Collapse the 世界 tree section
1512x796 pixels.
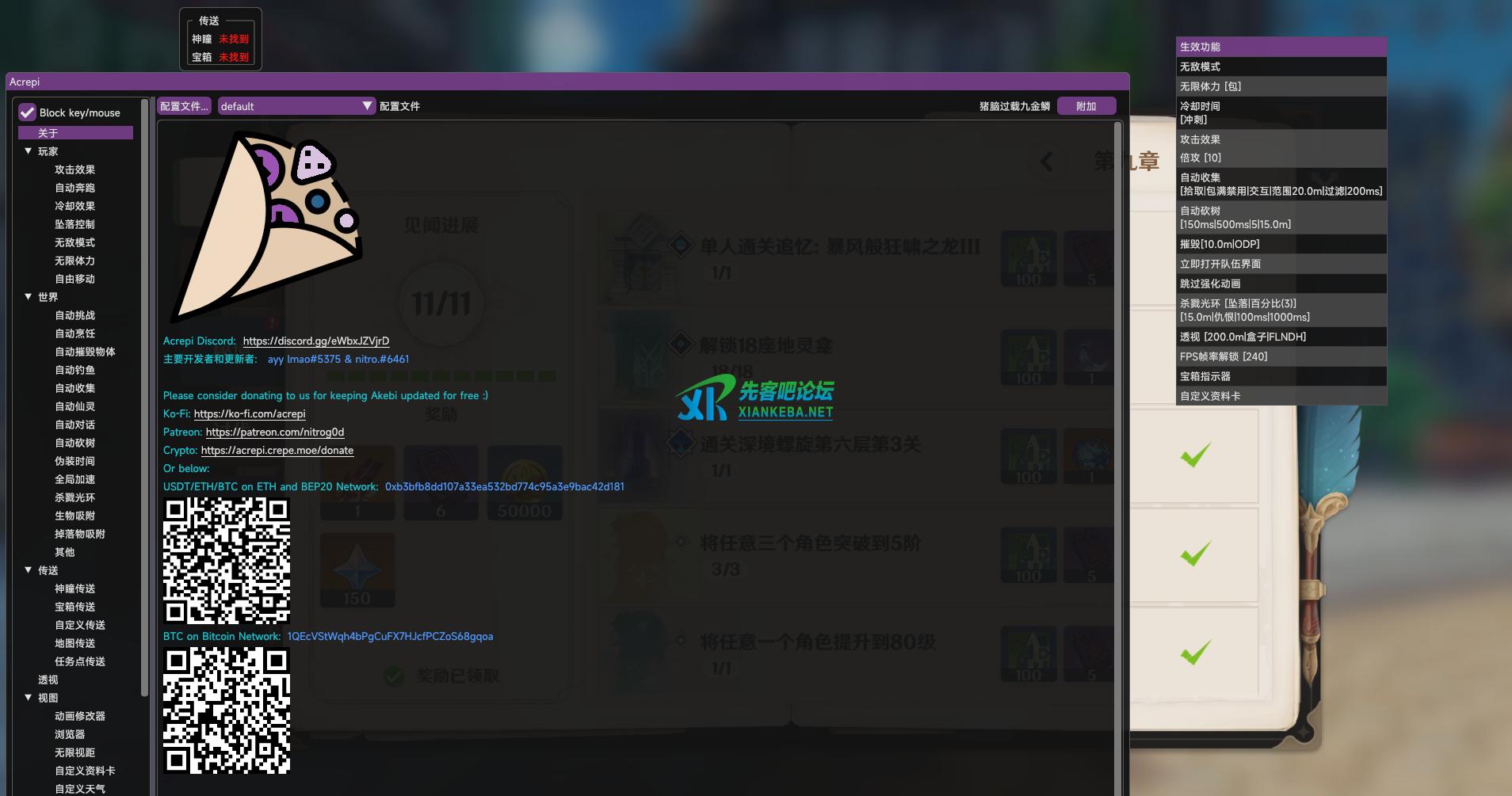pos(29,297)
